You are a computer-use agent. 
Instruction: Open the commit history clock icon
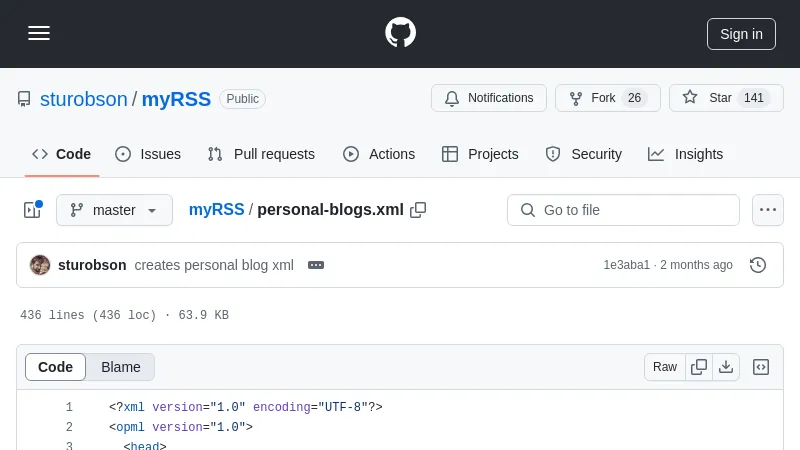(x=758, y=265)
